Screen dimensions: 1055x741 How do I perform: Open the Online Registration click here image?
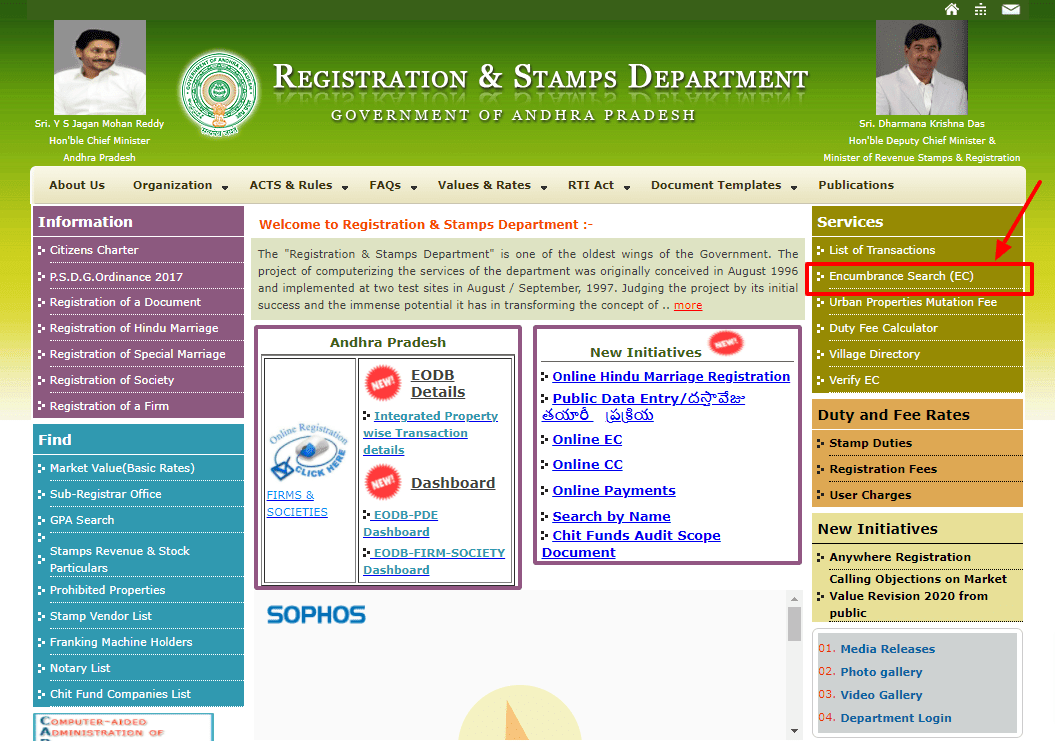309,450
